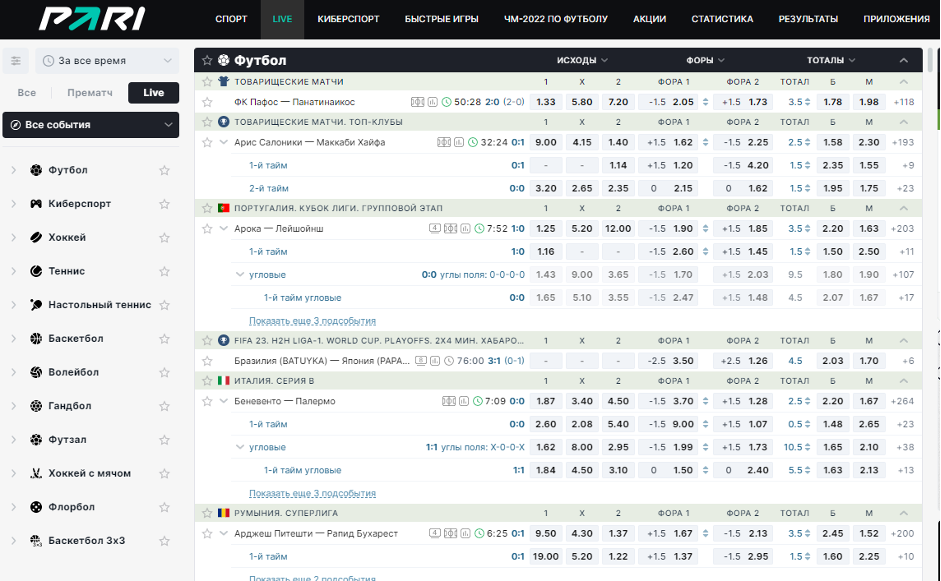This screenshot has height=581, width=941.
Task: Click the pitch icon for Беневенто — Палермо
Action: (450, 401)
